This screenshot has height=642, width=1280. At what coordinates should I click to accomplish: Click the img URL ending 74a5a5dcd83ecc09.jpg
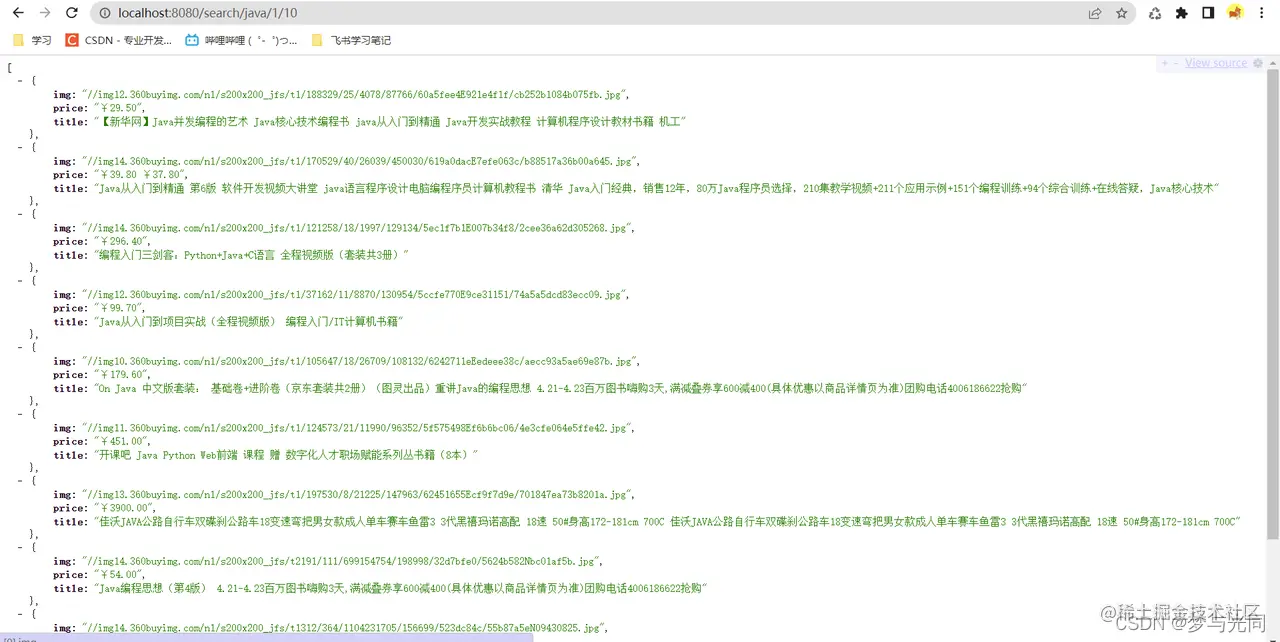click(354, 295)
